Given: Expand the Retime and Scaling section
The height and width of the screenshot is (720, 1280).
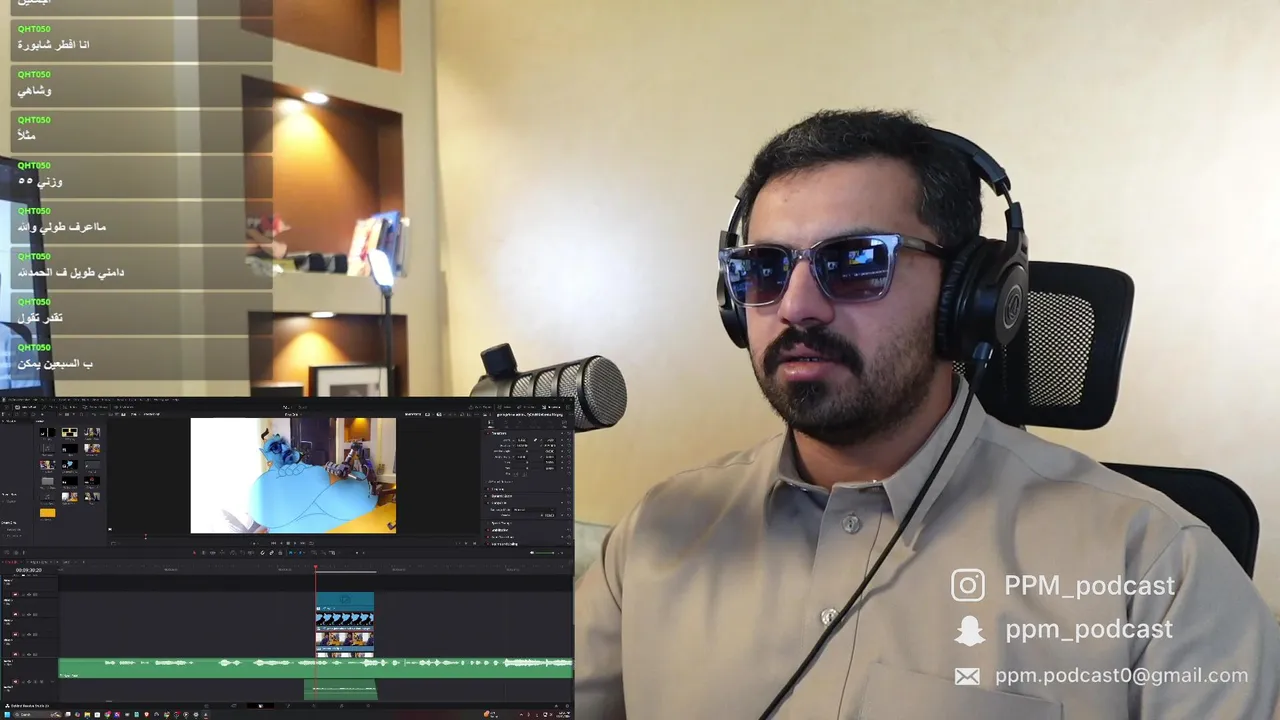Looking at the screenshot, I should (x=505, y=544).
